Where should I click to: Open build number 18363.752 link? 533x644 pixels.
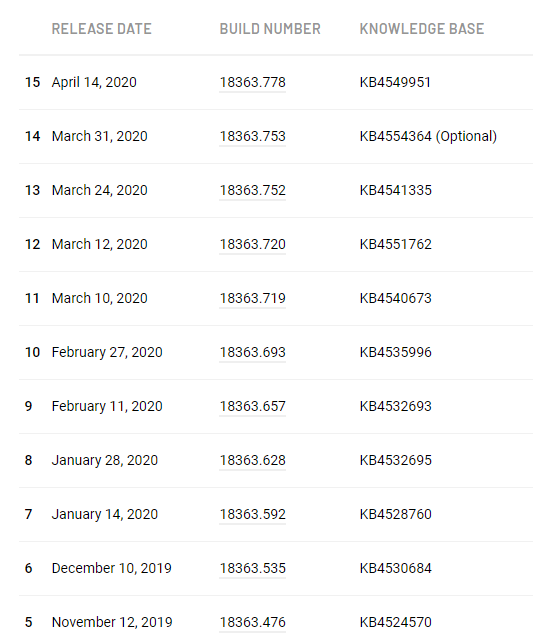[253, 190]
